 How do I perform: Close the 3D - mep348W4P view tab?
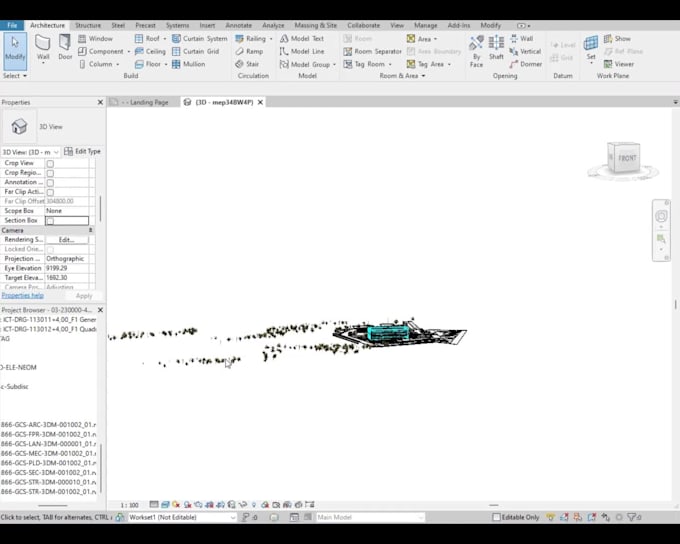coord(260,102)
